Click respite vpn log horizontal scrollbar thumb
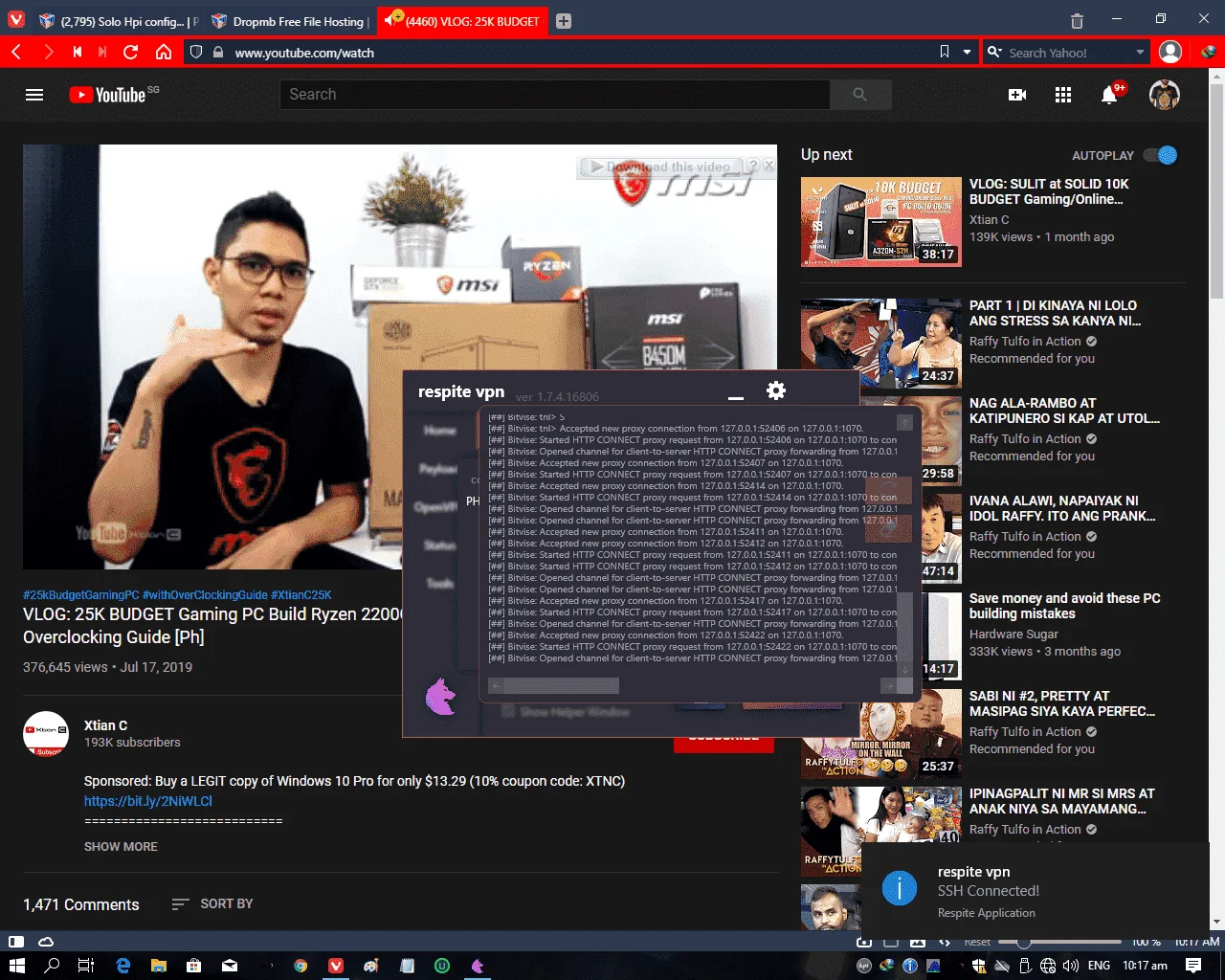This screenshot has height=980, width=1225. (562, 685)
